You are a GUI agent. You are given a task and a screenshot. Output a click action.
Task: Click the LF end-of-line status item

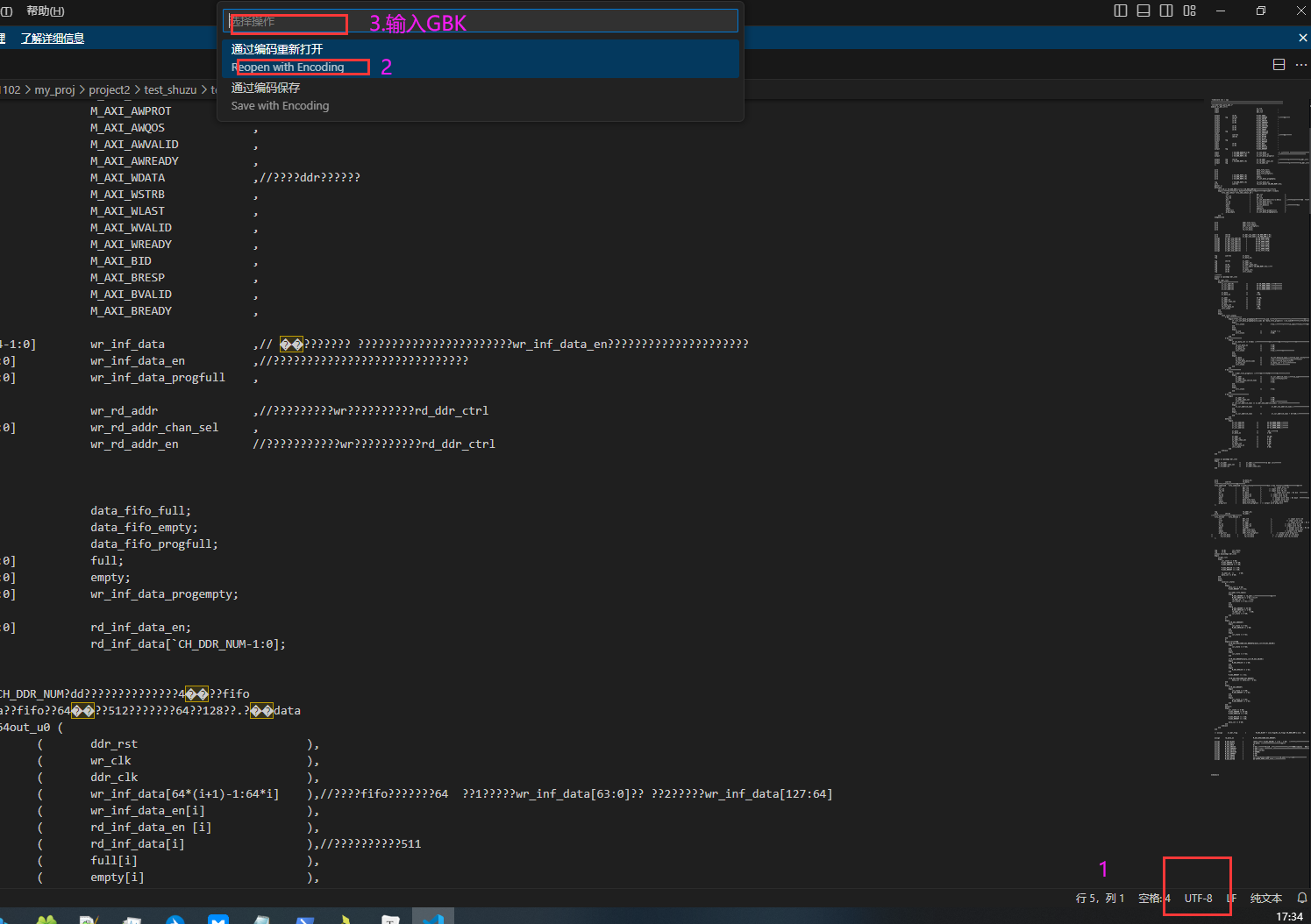(x=1231, y=898)
